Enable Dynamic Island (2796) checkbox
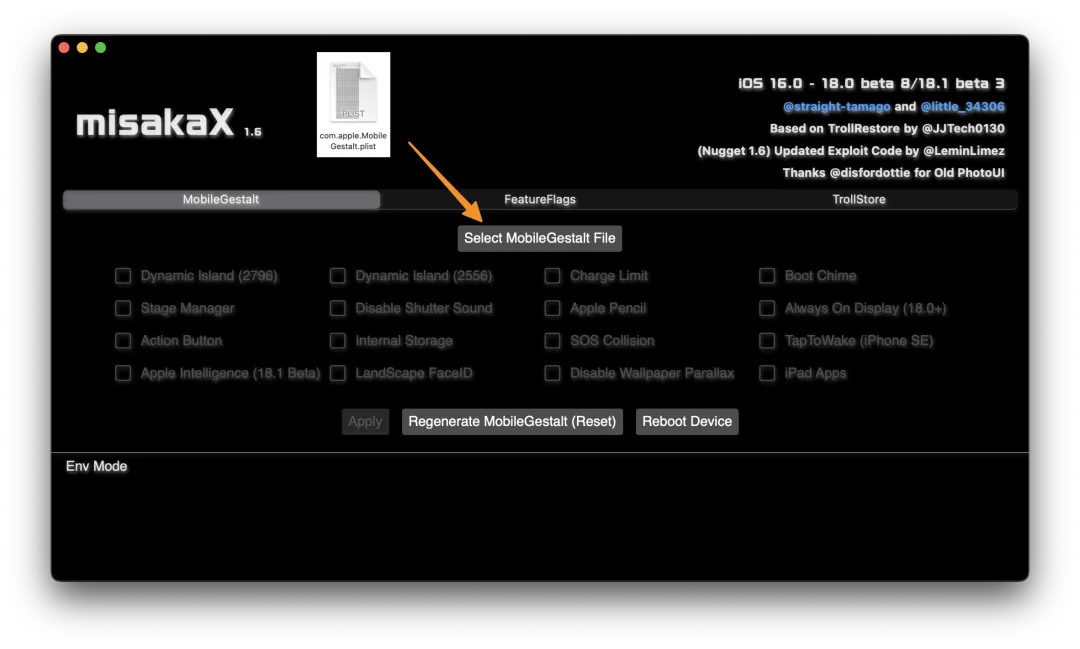Viewport: 1080px width, 649px height. 123,276
